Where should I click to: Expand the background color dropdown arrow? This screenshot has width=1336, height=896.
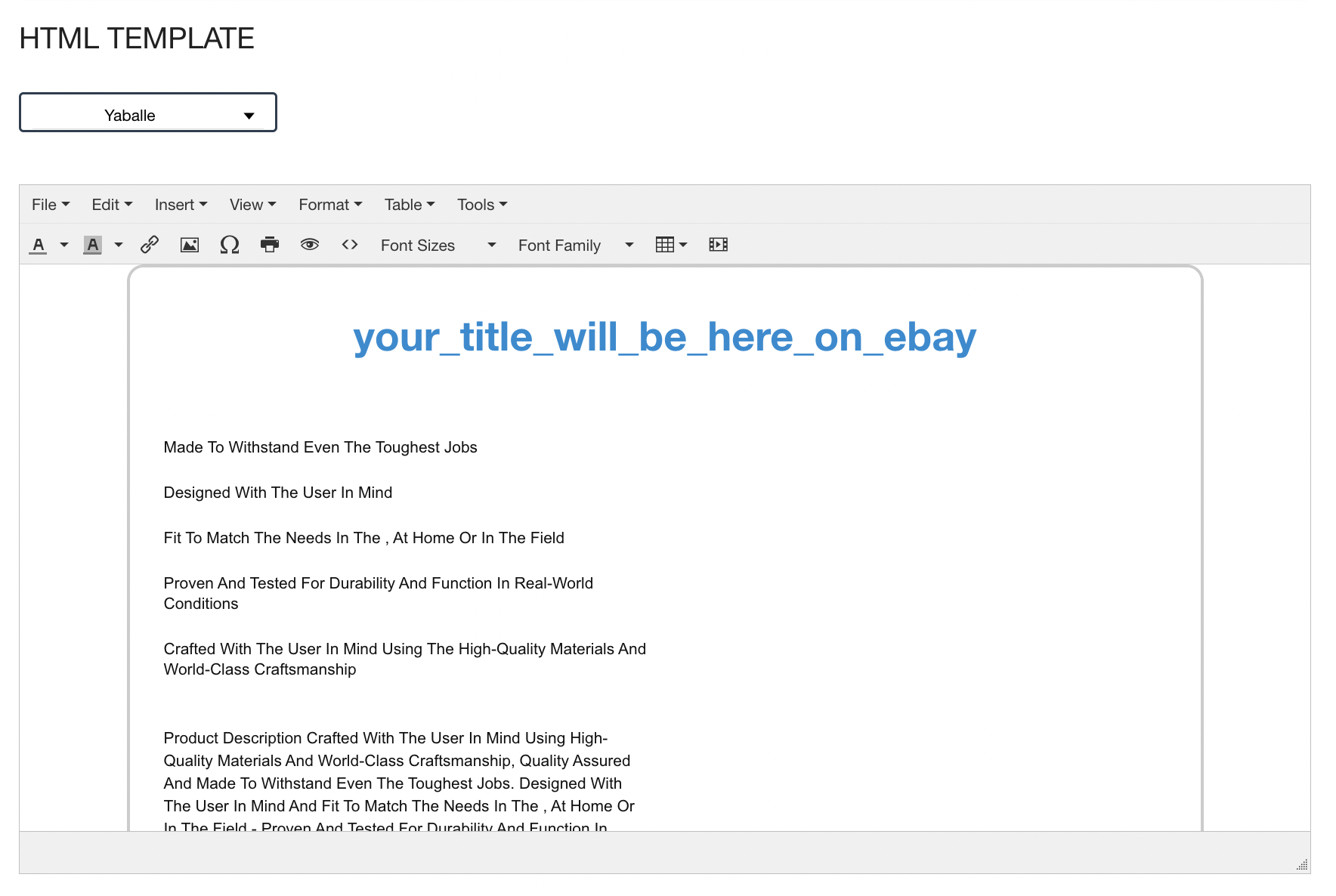119,245
